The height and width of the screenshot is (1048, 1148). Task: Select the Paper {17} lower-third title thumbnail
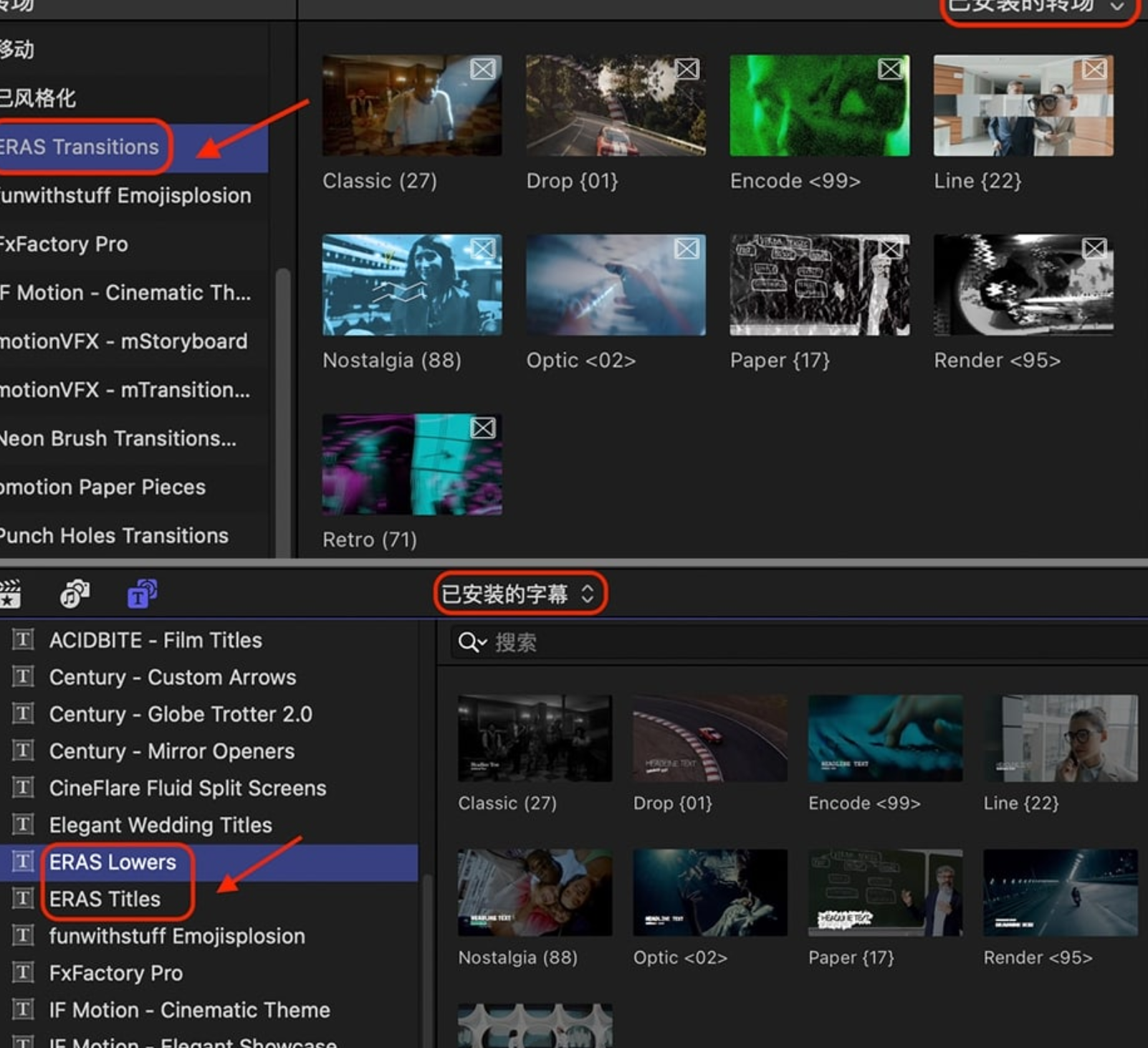[x=886, y=892]
